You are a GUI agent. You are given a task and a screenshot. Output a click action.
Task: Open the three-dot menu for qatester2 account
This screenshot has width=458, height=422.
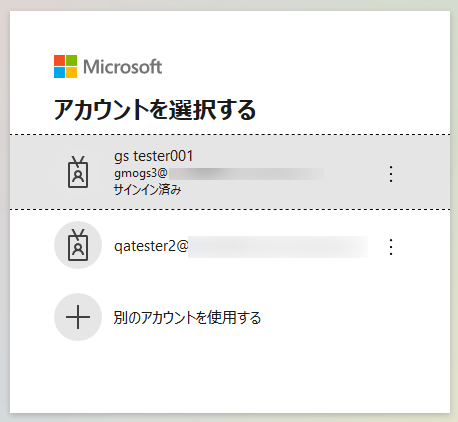coord(391,247)
